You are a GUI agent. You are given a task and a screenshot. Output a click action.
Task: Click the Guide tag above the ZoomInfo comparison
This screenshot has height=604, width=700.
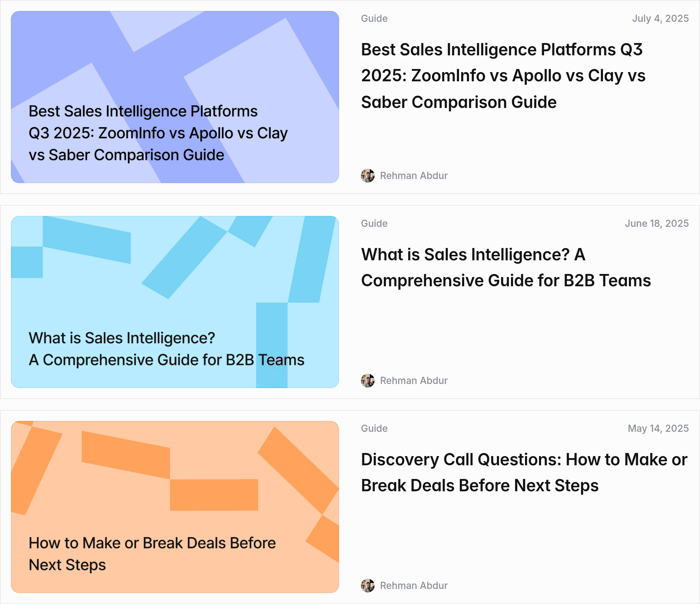(x=374, y=19)
